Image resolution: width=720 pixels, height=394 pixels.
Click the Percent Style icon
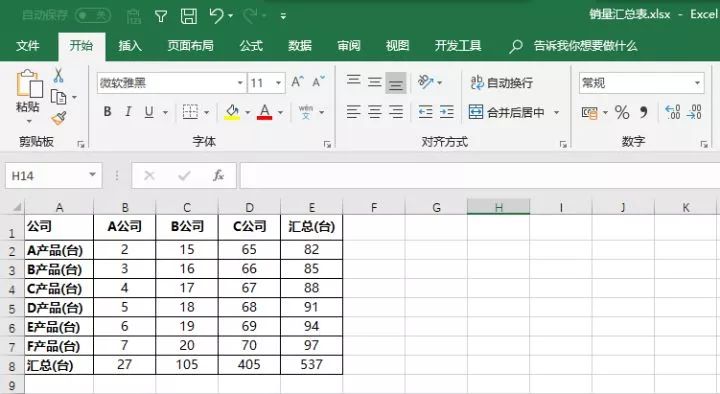coord(622,112)
